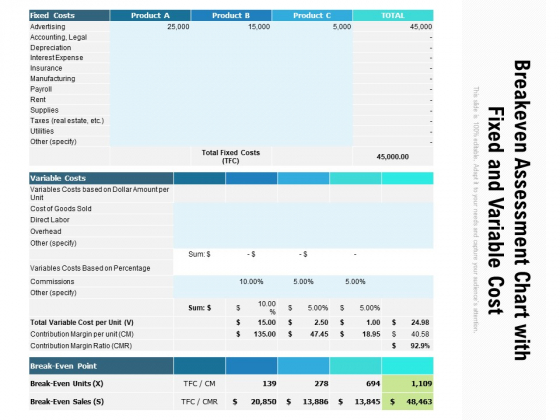Select the Fixed Costs header cell
Image resolution: width=560 pixels, height=420 pixels.
[69, 15]
